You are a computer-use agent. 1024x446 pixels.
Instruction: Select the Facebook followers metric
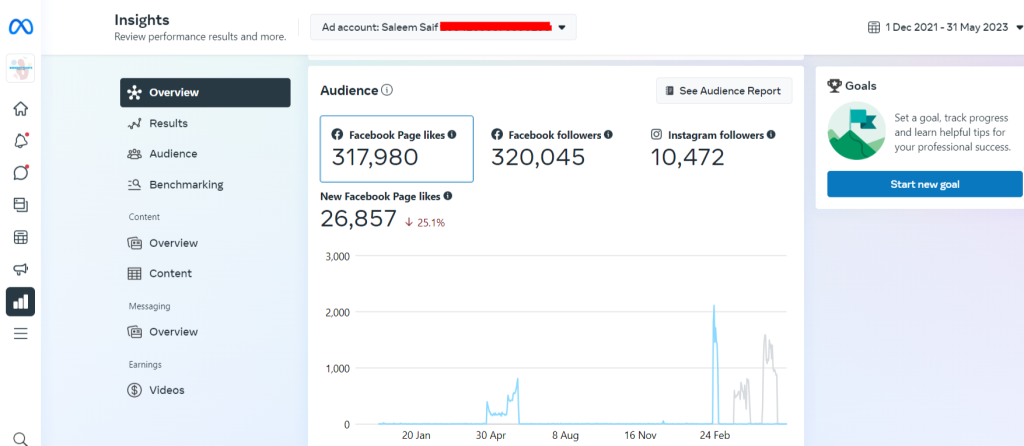(552, 148)
